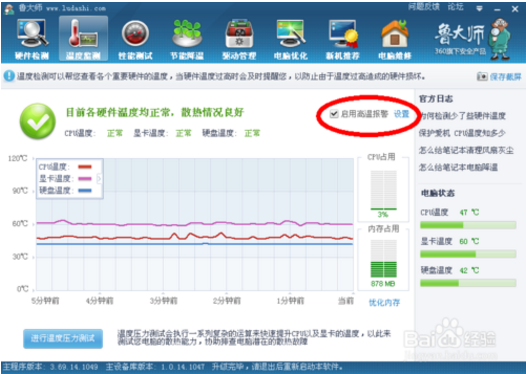Click the 鲁大师 title bar app icon

click(x=9, y=9)
